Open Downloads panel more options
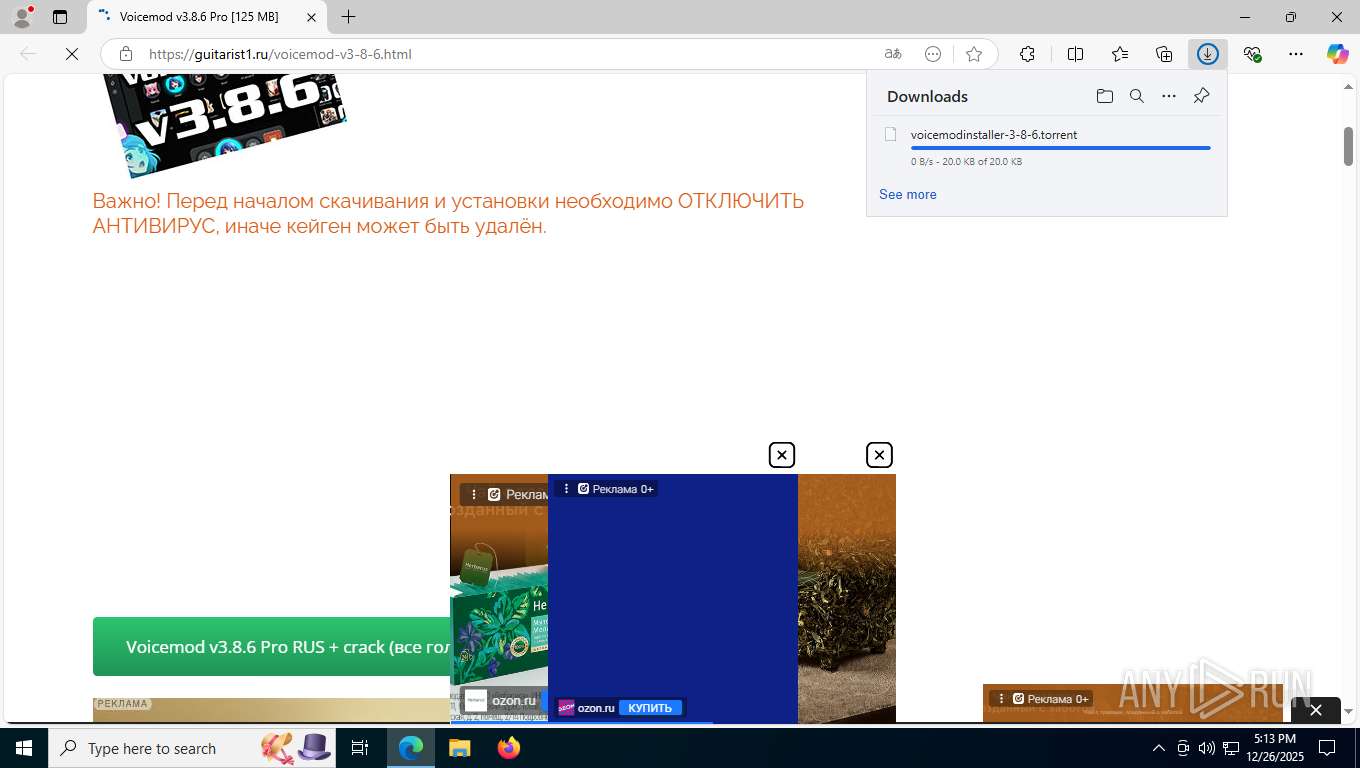The height and width of the screenshot is (768, 1360). pyautogui.click(x=1169, y=96)
